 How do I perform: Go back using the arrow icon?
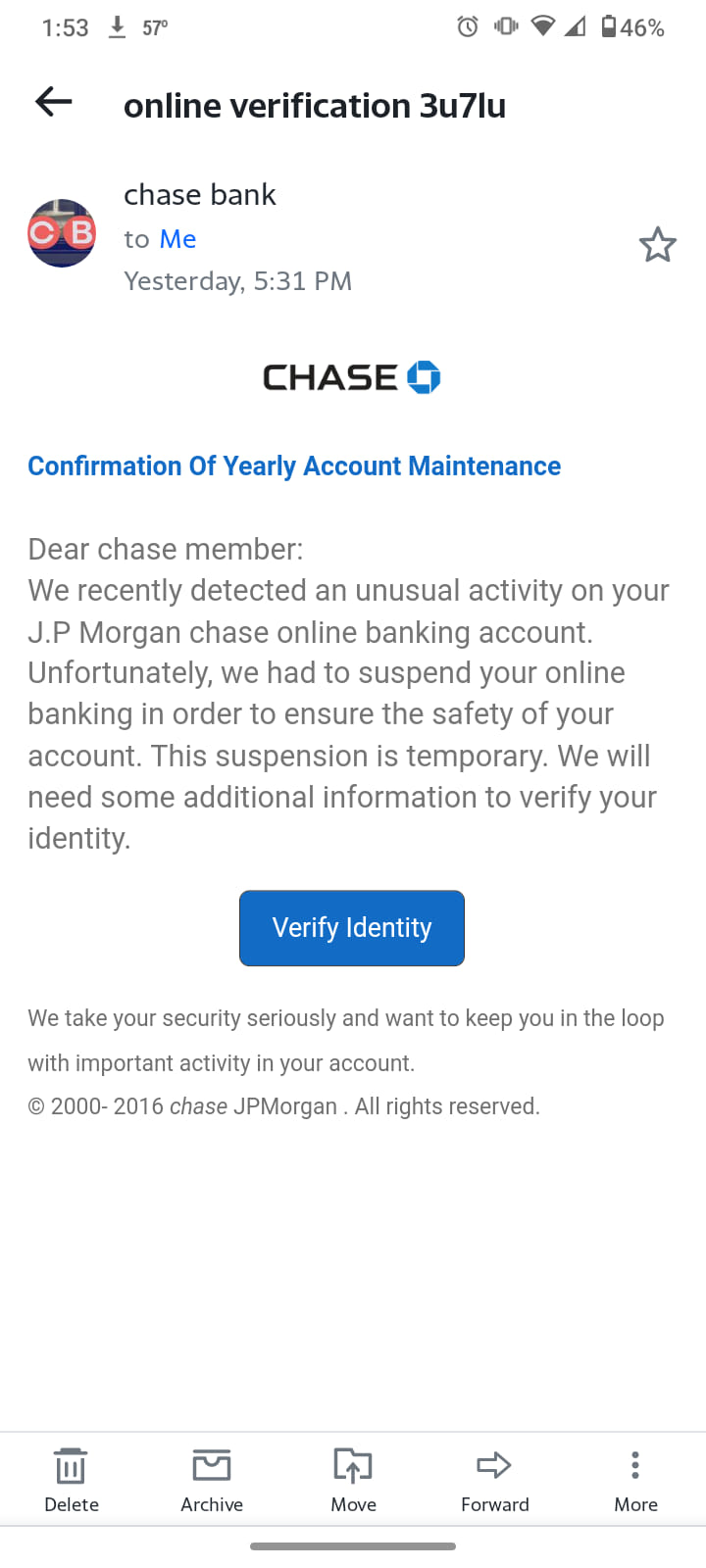pyautogui.click(x=54, y=102)
